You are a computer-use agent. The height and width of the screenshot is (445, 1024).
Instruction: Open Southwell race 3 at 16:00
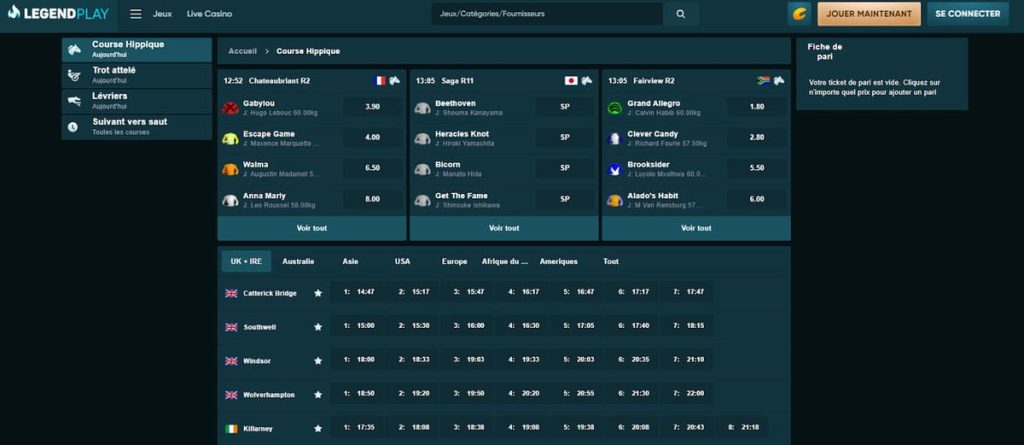pos(468,325)
